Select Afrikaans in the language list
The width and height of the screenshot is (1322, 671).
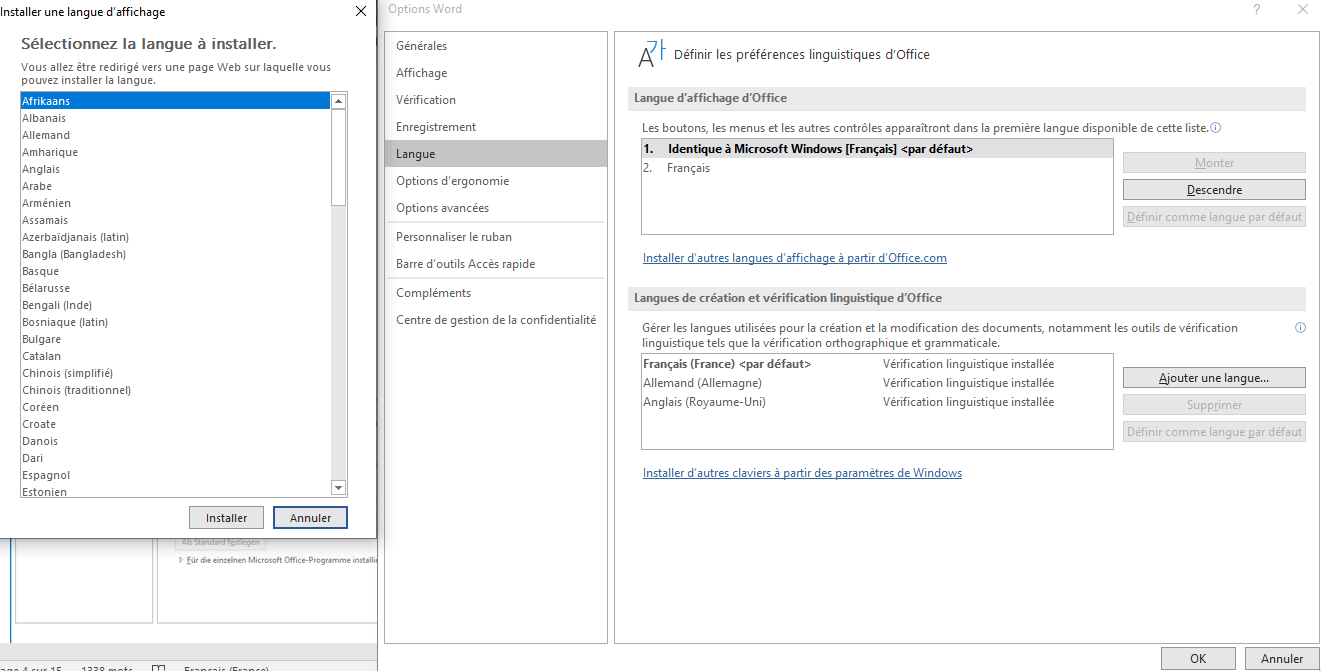[x=175, y=101]
